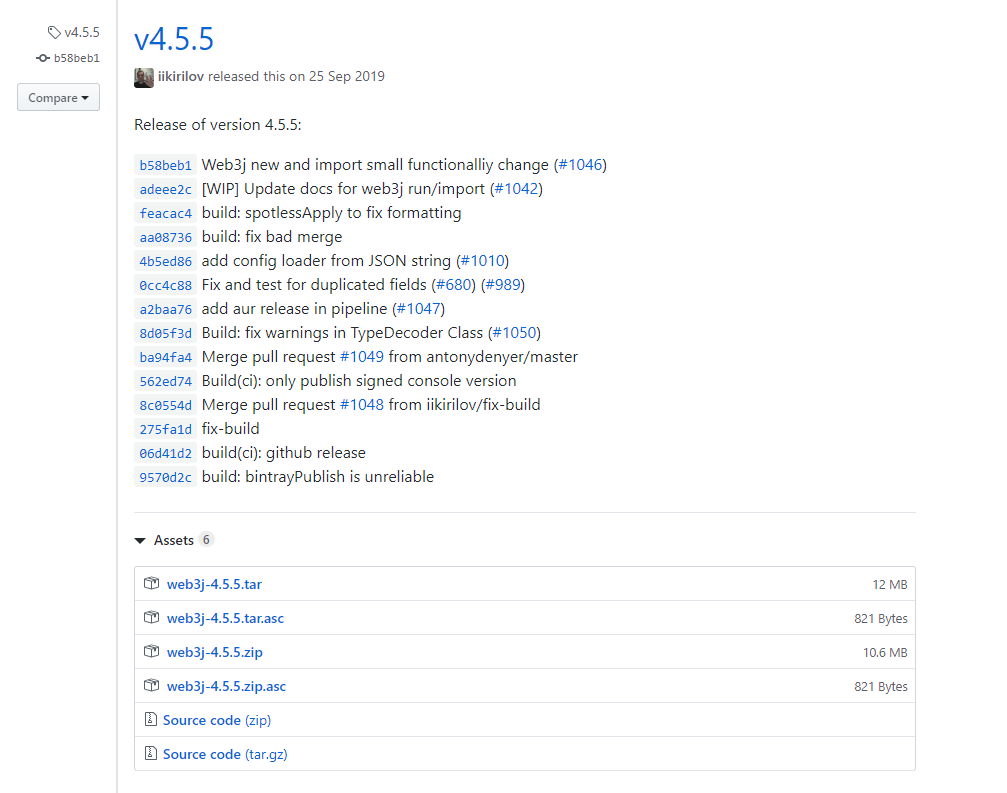1007x793 pixels.
Task: Open commit 275fa1d
Action: (x=165, y=429)
